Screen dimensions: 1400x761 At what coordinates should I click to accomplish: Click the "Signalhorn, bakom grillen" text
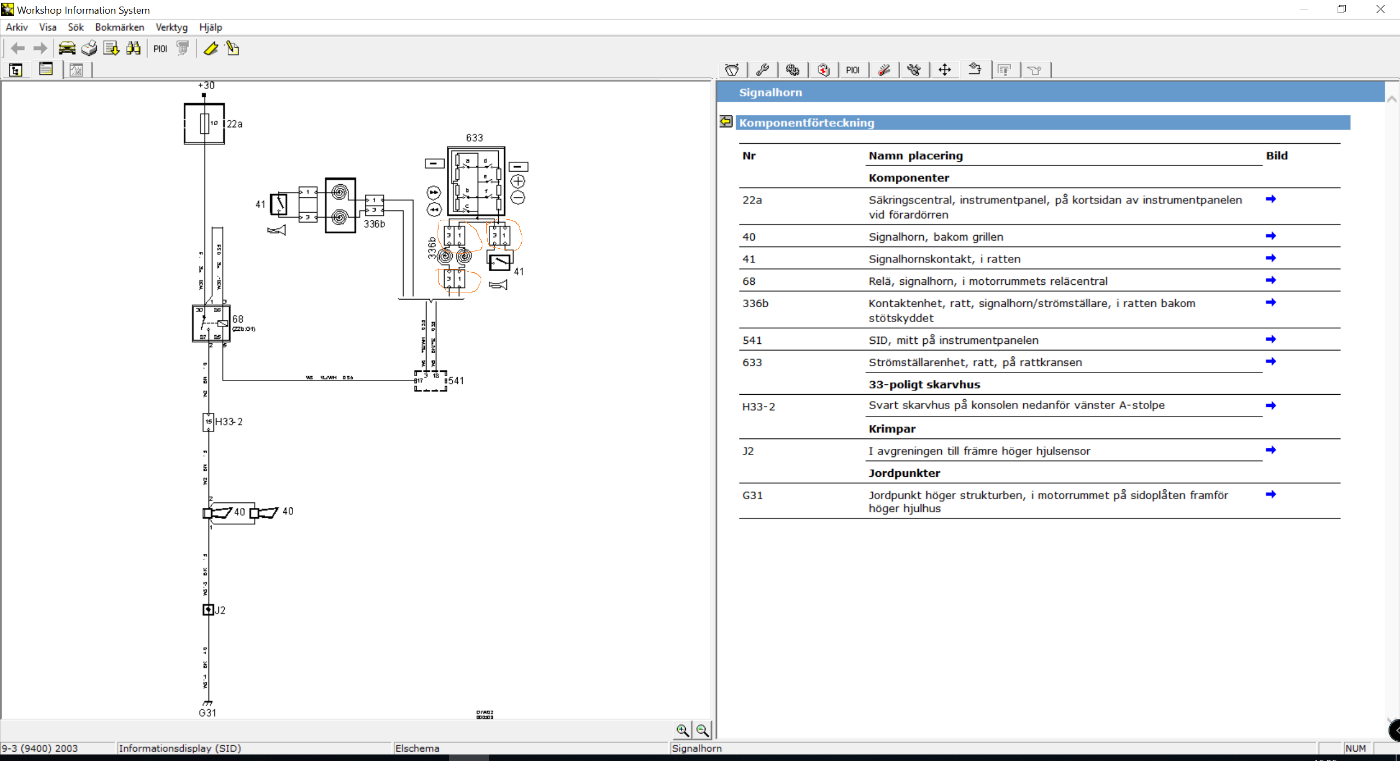(936, 237)
